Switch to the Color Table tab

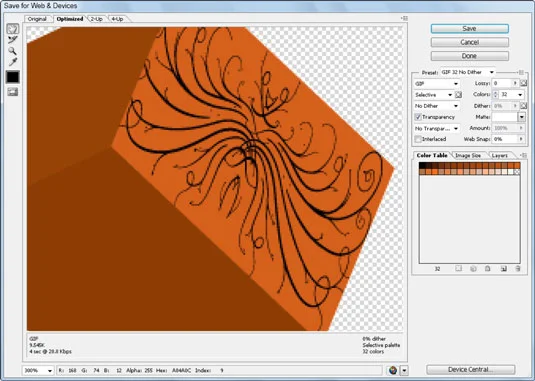tap(432, 156)
